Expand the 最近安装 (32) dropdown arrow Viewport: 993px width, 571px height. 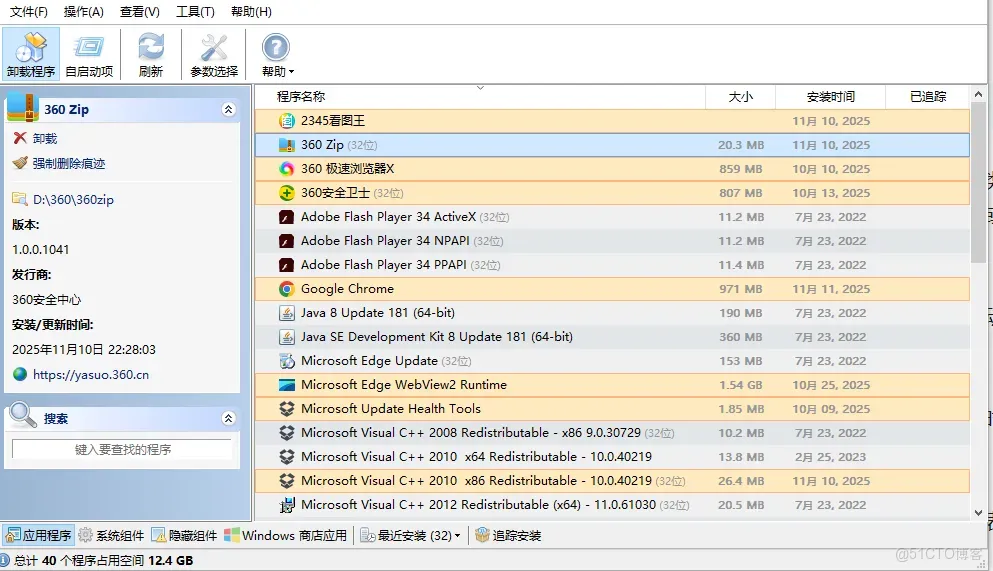click(457, 536)
